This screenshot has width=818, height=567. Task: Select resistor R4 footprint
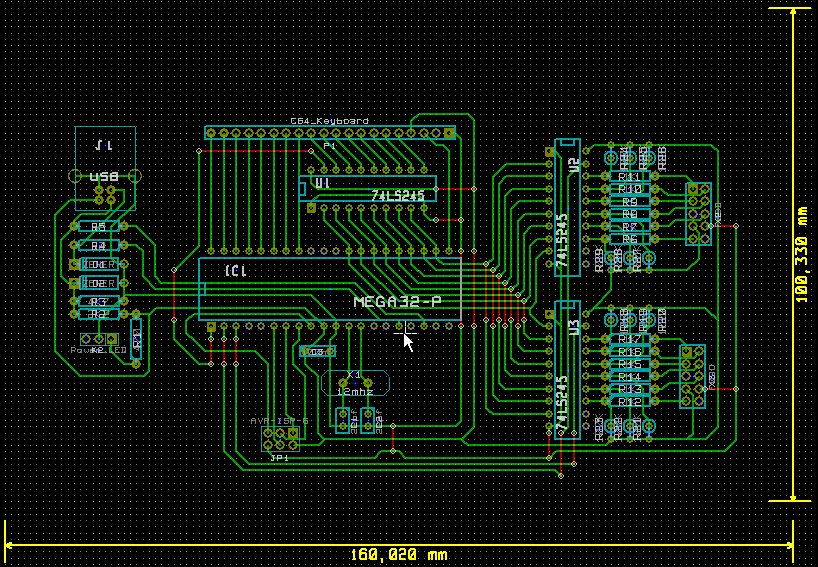[98, 245]
